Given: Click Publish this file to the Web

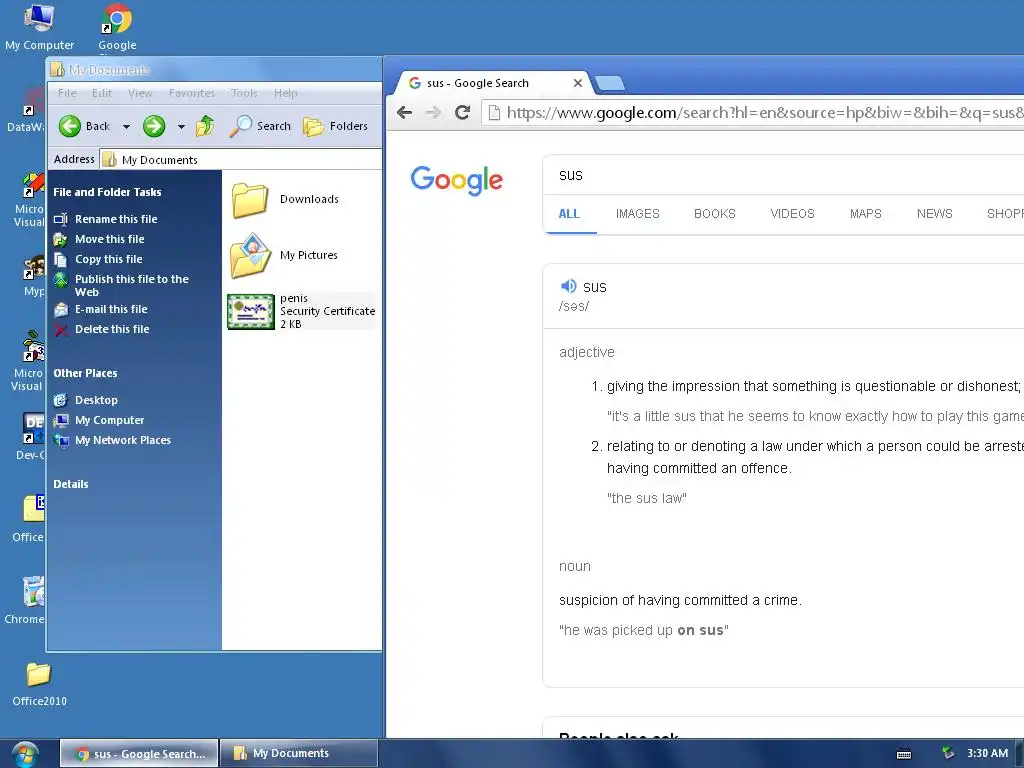Looking at the screenshot, I should (131, 285).
